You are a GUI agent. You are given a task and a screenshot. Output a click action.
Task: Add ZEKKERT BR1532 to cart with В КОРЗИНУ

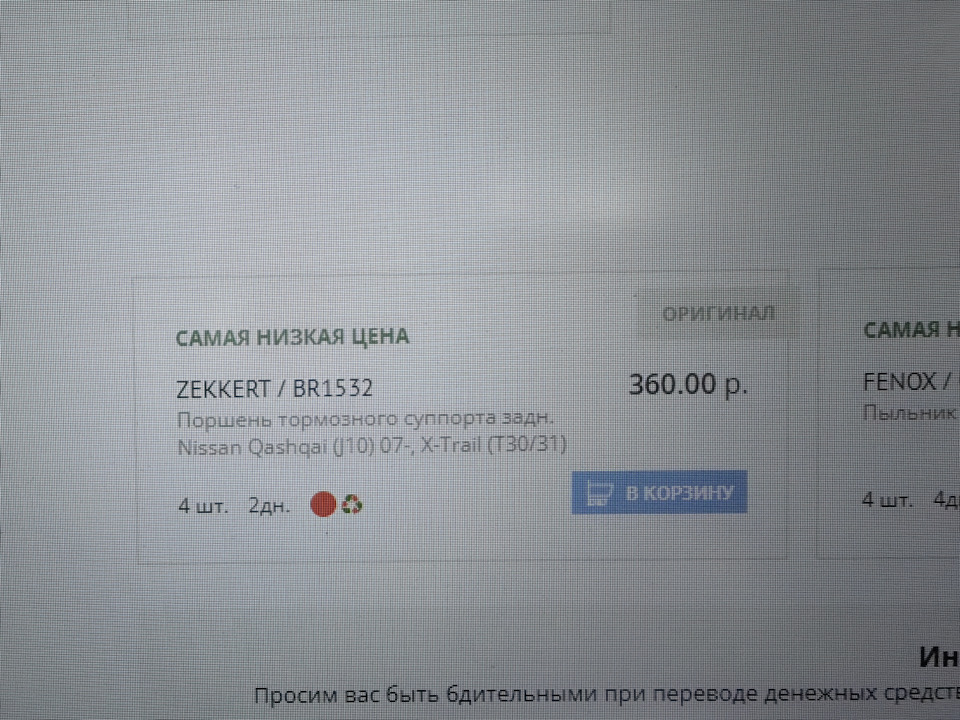click(659, 492)
